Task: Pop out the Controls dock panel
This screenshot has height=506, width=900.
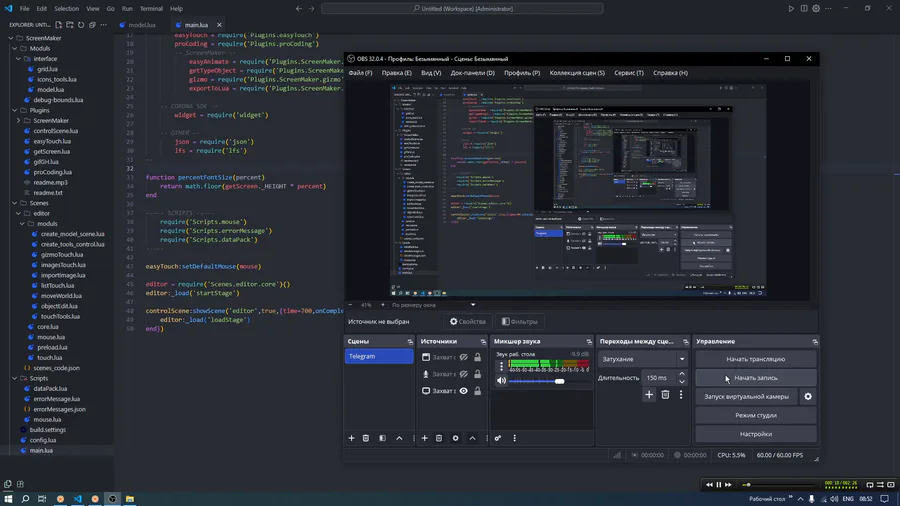Action: click(x=815, y=341)
